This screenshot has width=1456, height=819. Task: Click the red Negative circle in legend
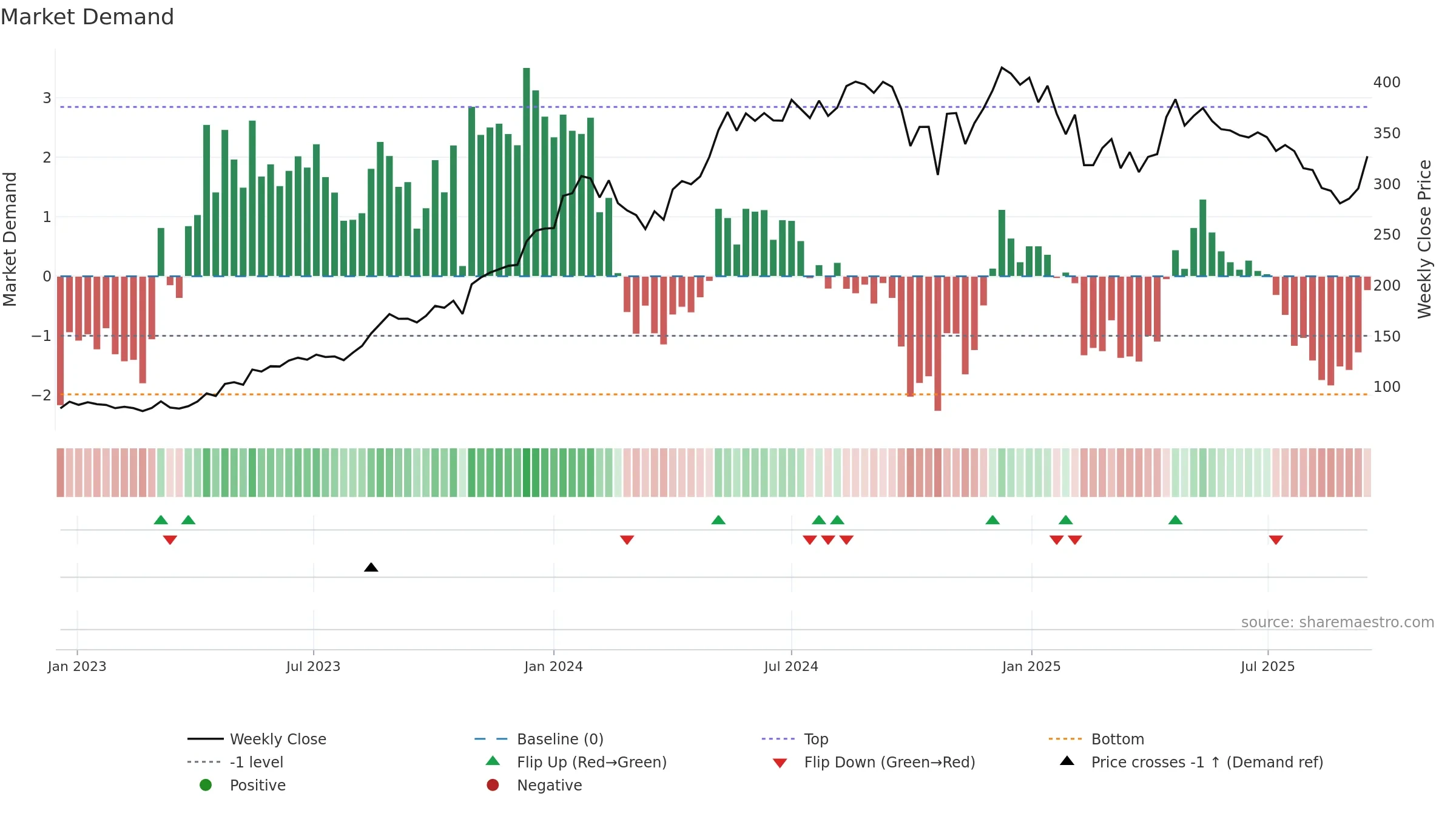coord(493,785)
